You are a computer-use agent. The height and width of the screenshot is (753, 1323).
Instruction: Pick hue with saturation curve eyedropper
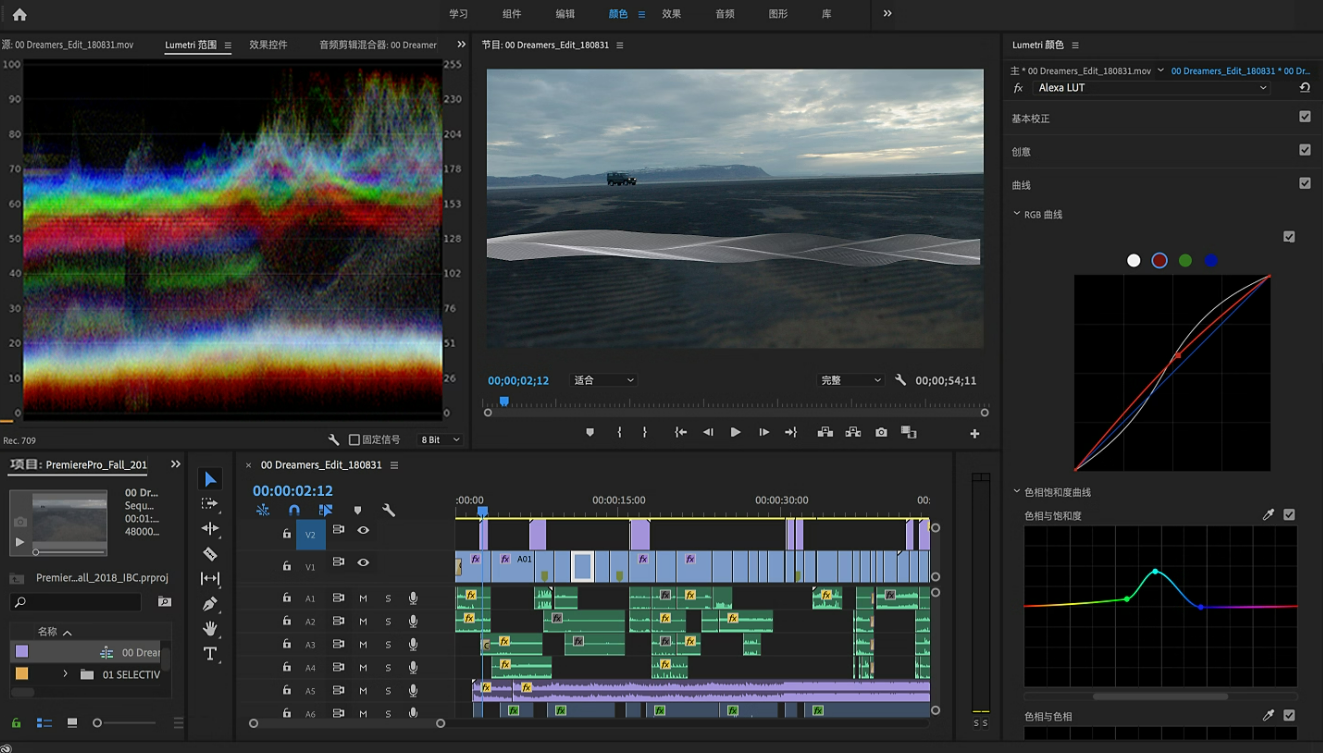(1268, 515)
